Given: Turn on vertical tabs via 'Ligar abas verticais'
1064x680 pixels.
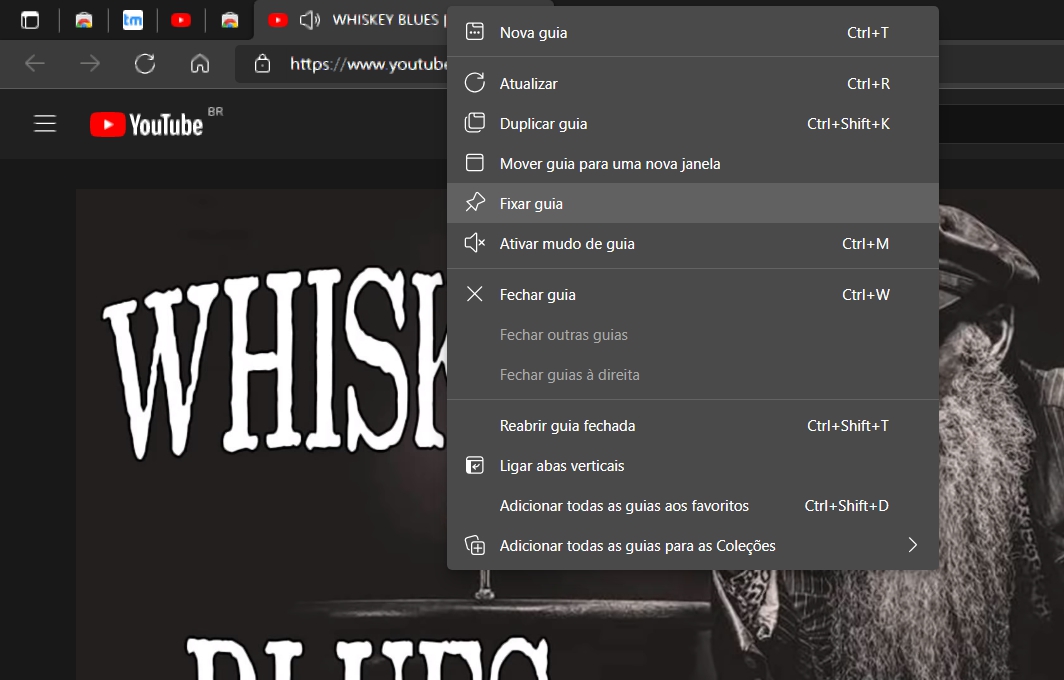Looking at the screenshot, I should coord(693,466).
